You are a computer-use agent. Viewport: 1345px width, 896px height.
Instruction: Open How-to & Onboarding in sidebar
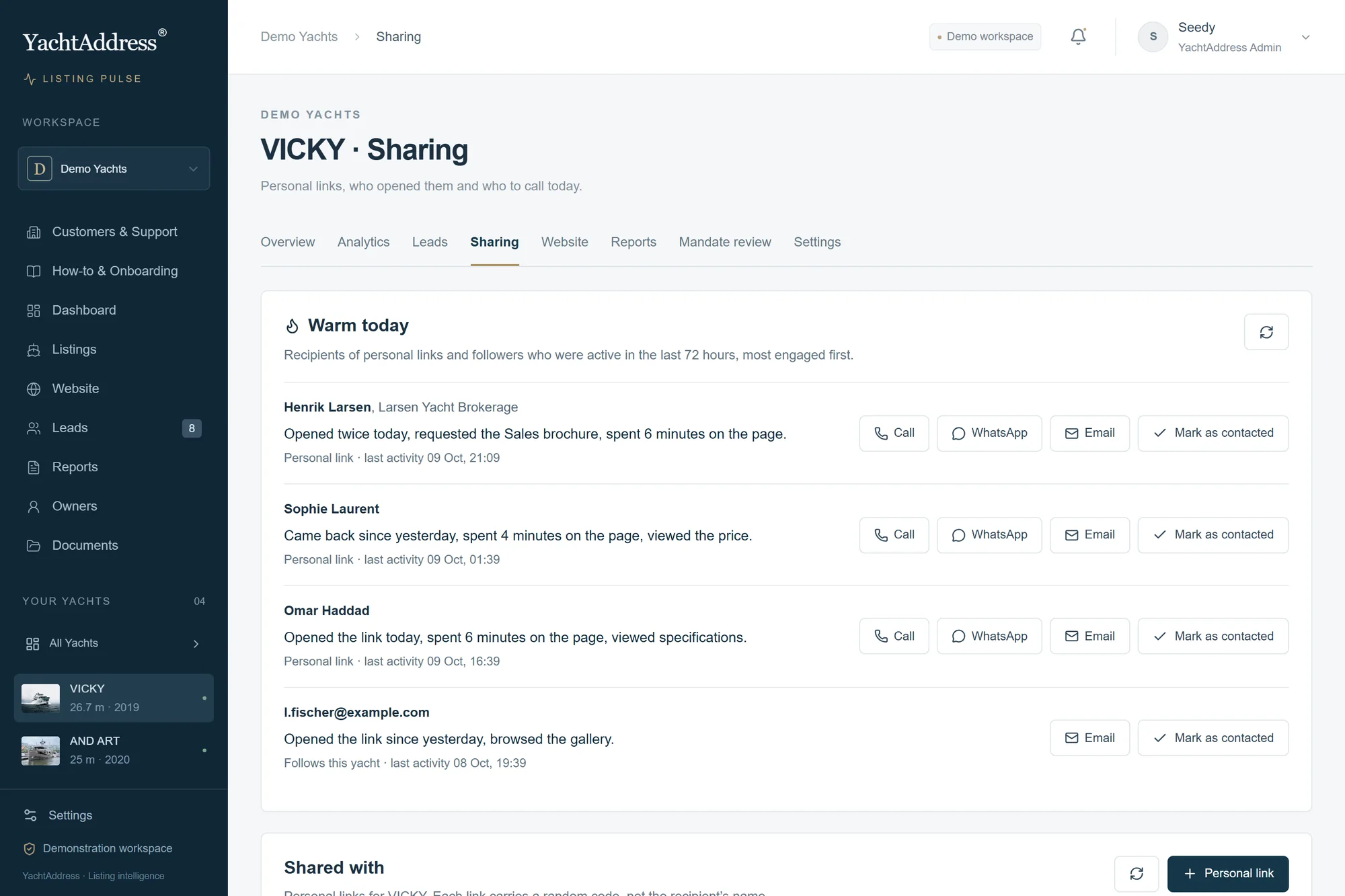(114, 271)
